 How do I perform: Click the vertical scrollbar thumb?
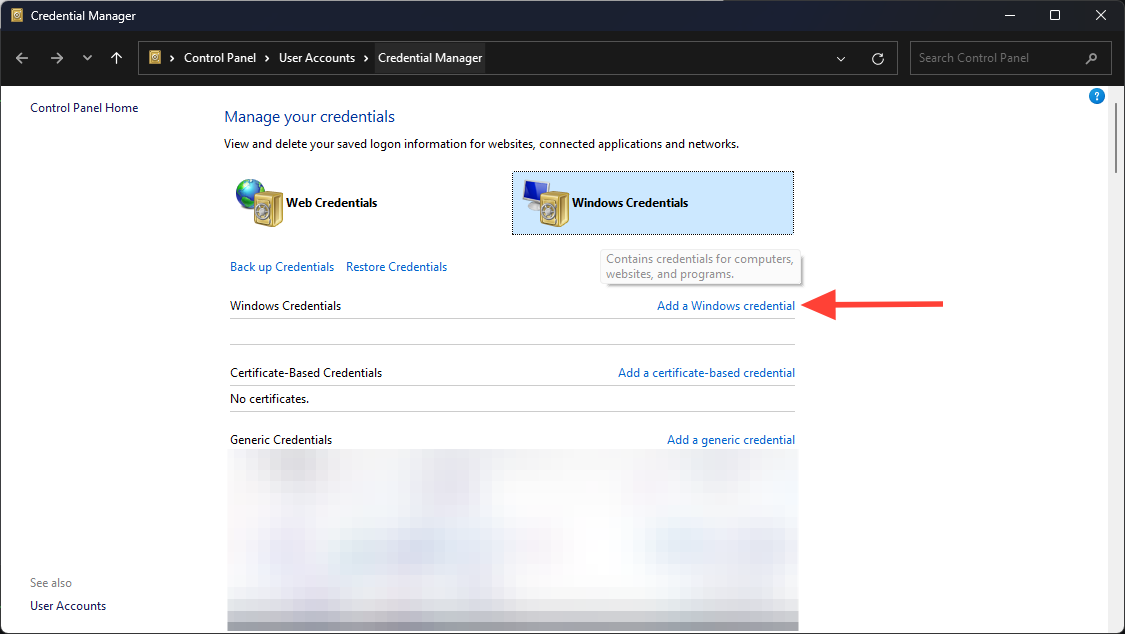[x=1116, y=138]
